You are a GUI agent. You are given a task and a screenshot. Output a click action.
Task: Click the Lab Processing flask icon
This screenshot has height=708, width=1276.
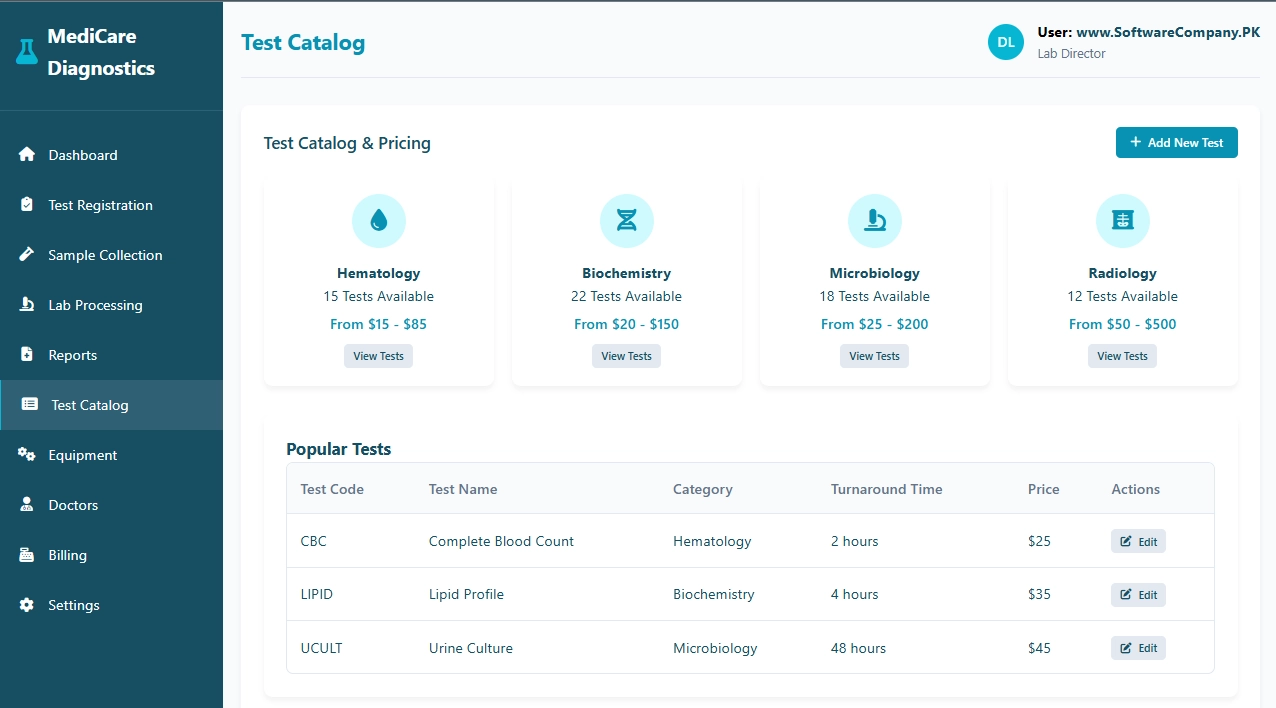(28, 305)
